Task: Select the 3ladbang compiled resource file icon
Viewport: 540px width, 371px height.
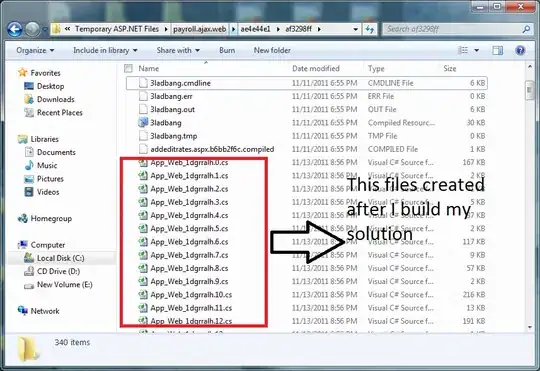Action: coord(143,123)
